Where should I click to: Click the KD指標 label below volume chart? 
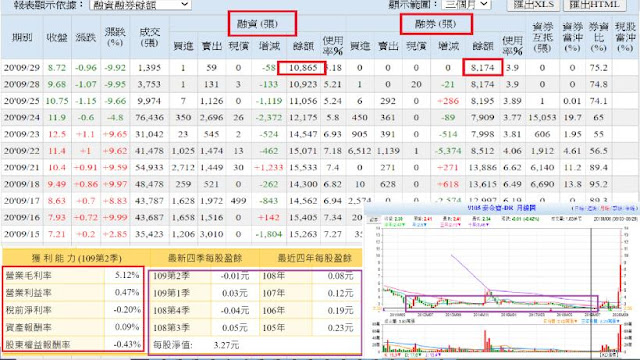(x=610, y=356)
